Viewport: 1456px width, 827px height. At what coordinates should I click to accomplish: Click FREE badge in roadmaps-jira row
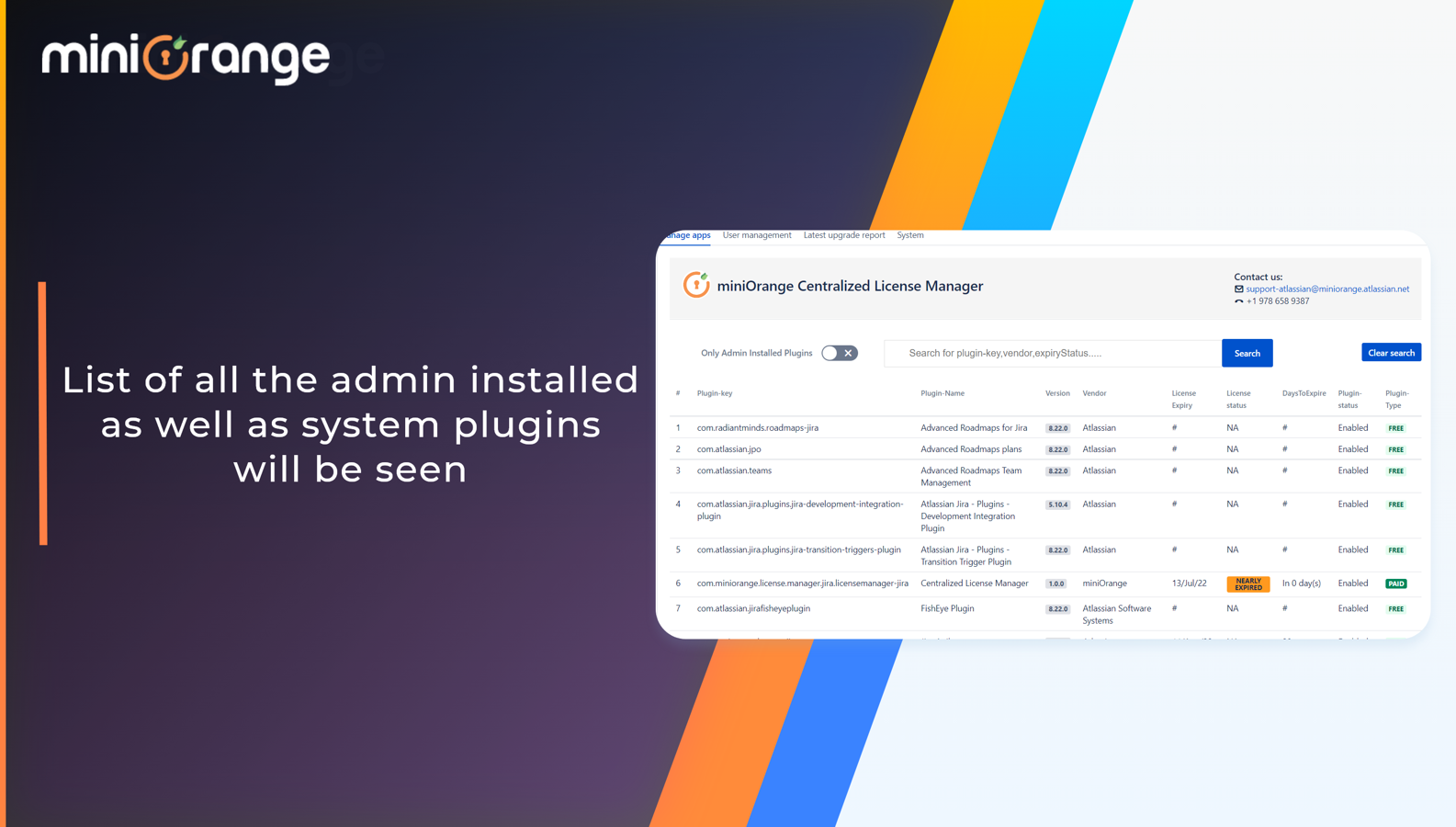click(x=1395, y=428)
